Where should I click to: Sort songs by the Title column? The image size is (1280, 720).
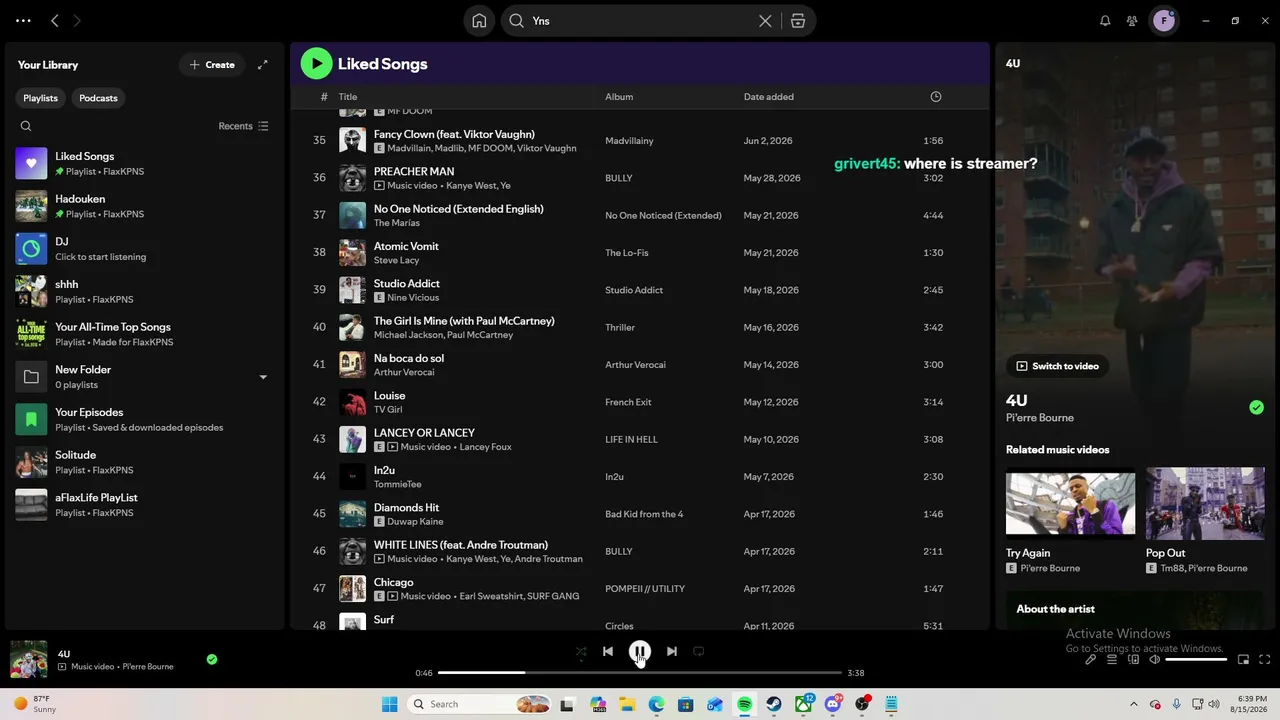pos(348,97)
